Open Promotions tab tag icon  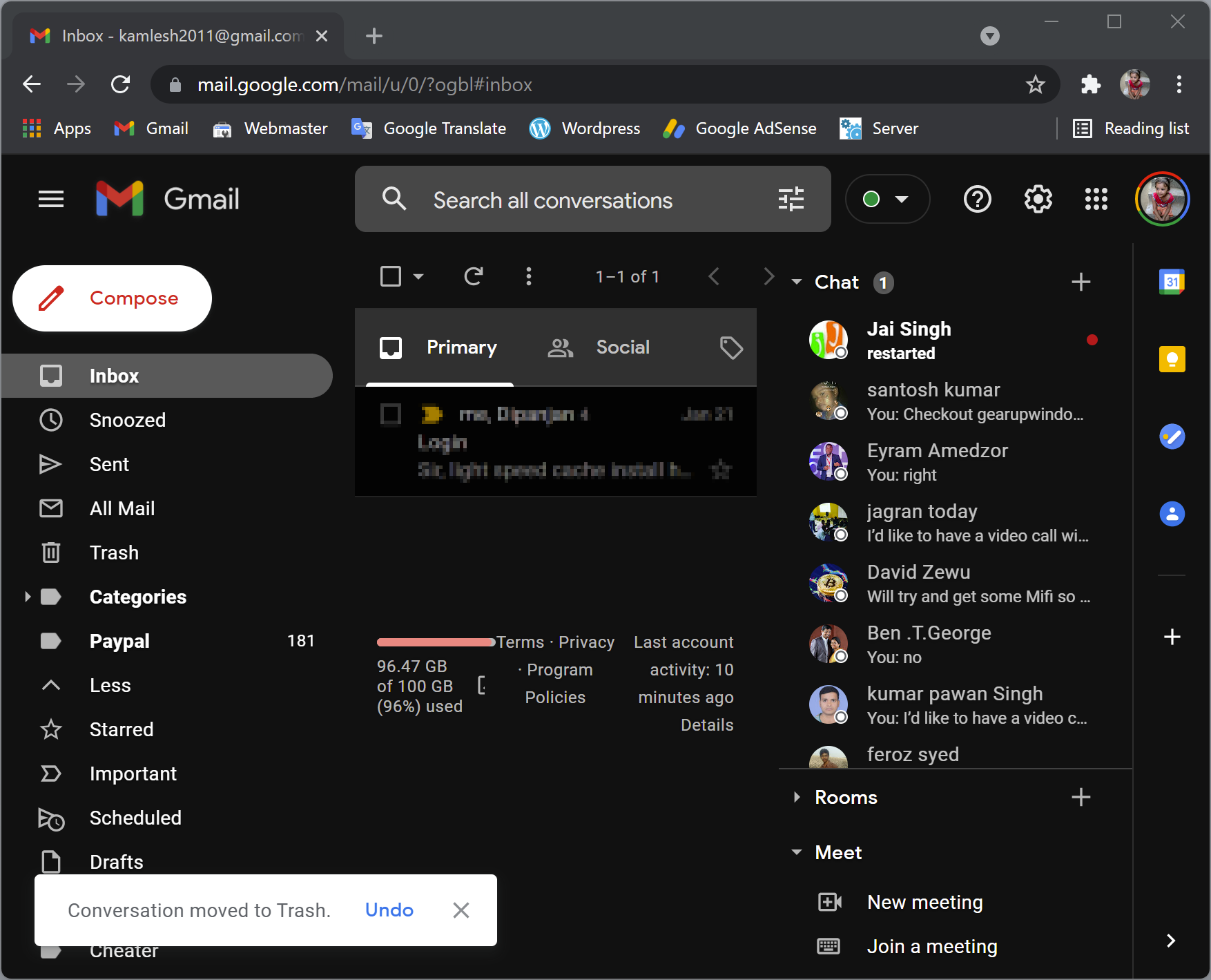(x=731, y=347)
